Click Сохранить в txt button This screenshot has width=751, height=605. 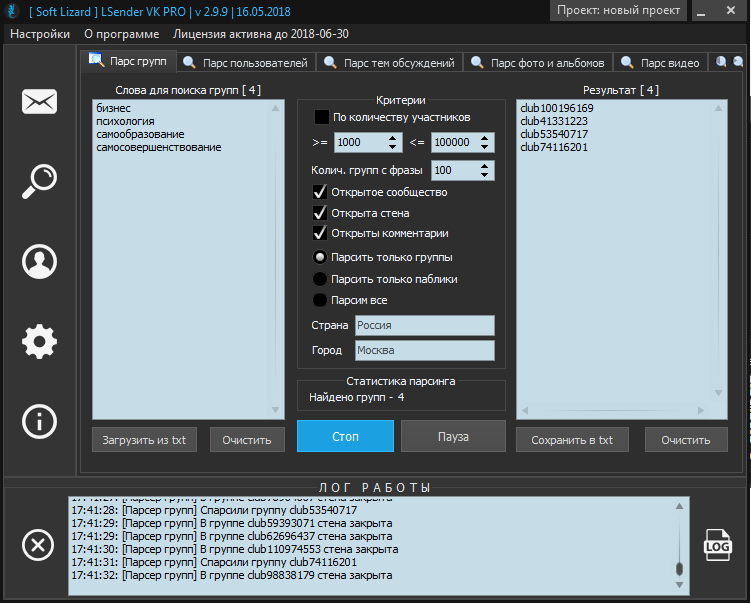click(572, 440)
